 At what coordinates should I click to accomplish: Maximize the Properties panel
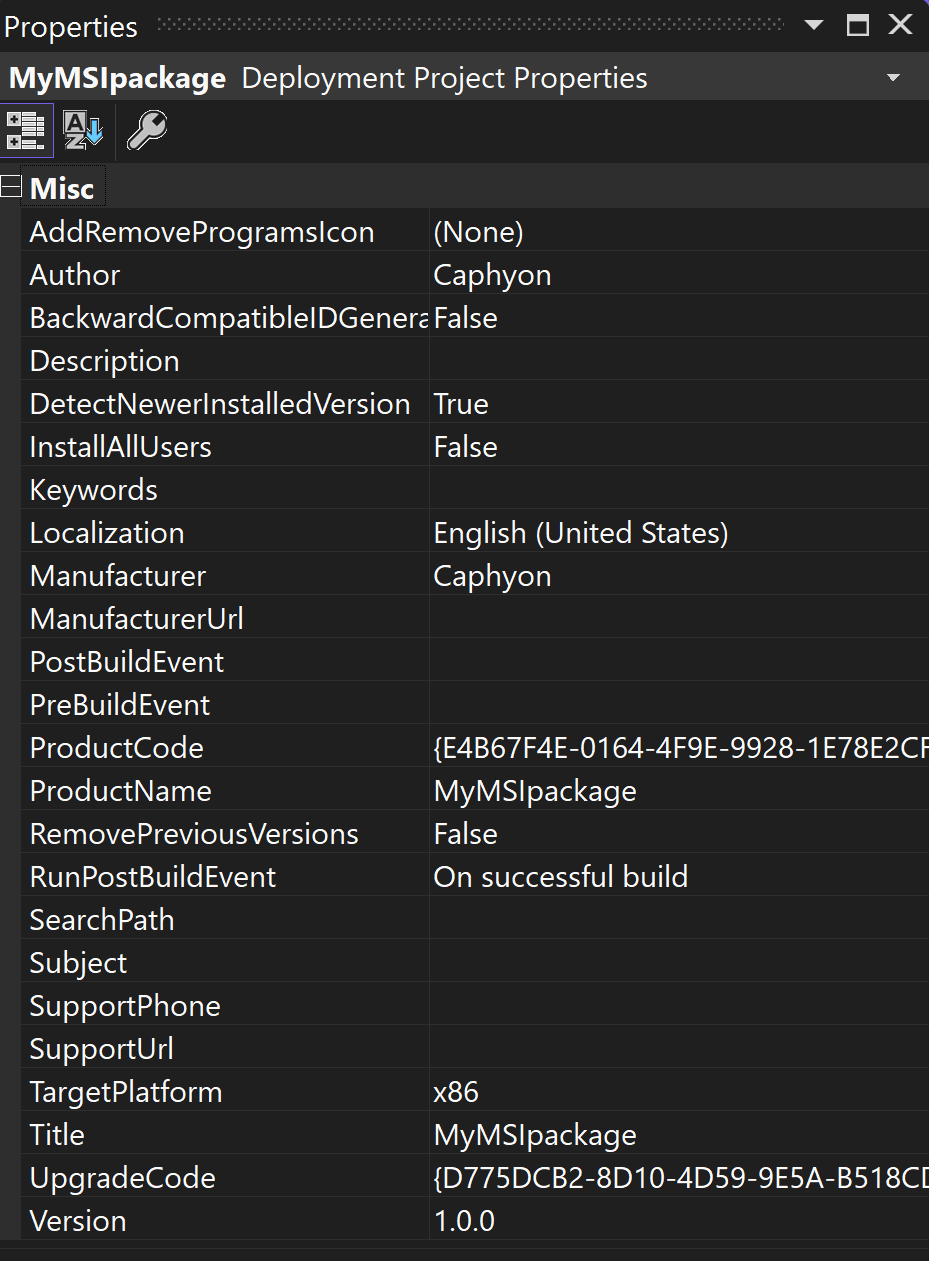858,25
